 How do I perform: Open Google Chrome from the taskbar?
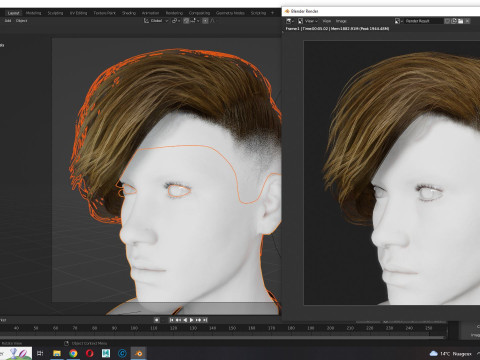(73, 353)
